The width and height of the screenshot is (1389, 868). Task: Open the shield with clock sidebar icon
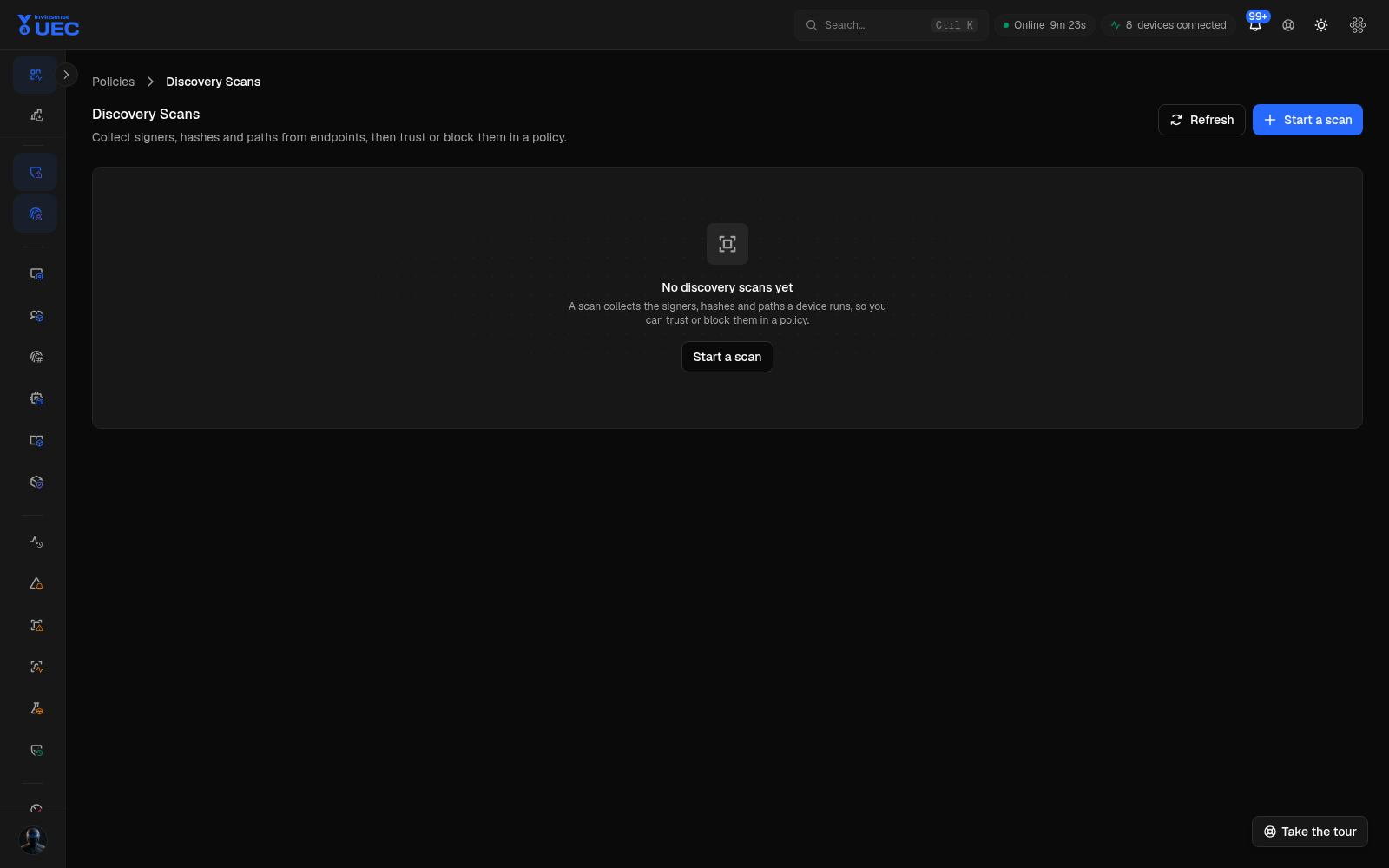pos(36,750)
